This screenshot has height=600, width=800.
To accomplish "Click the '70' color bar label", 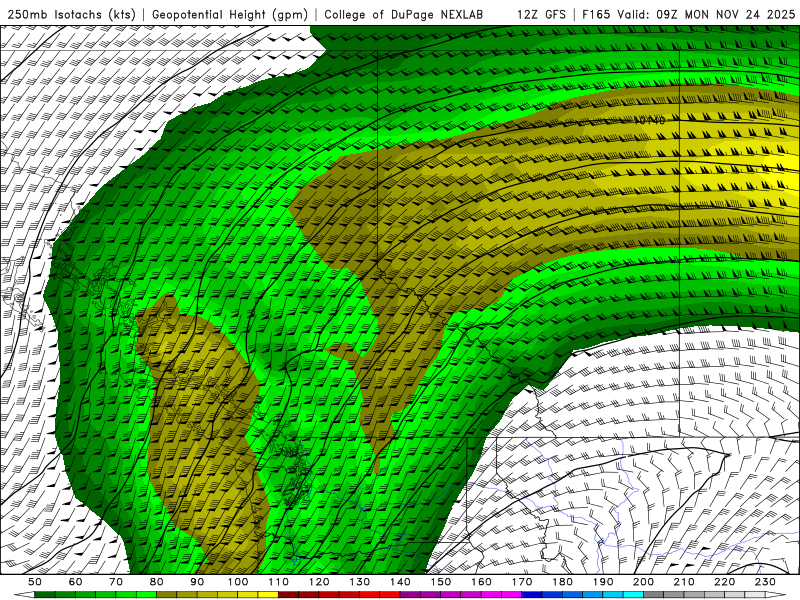I will click(116, 582).
